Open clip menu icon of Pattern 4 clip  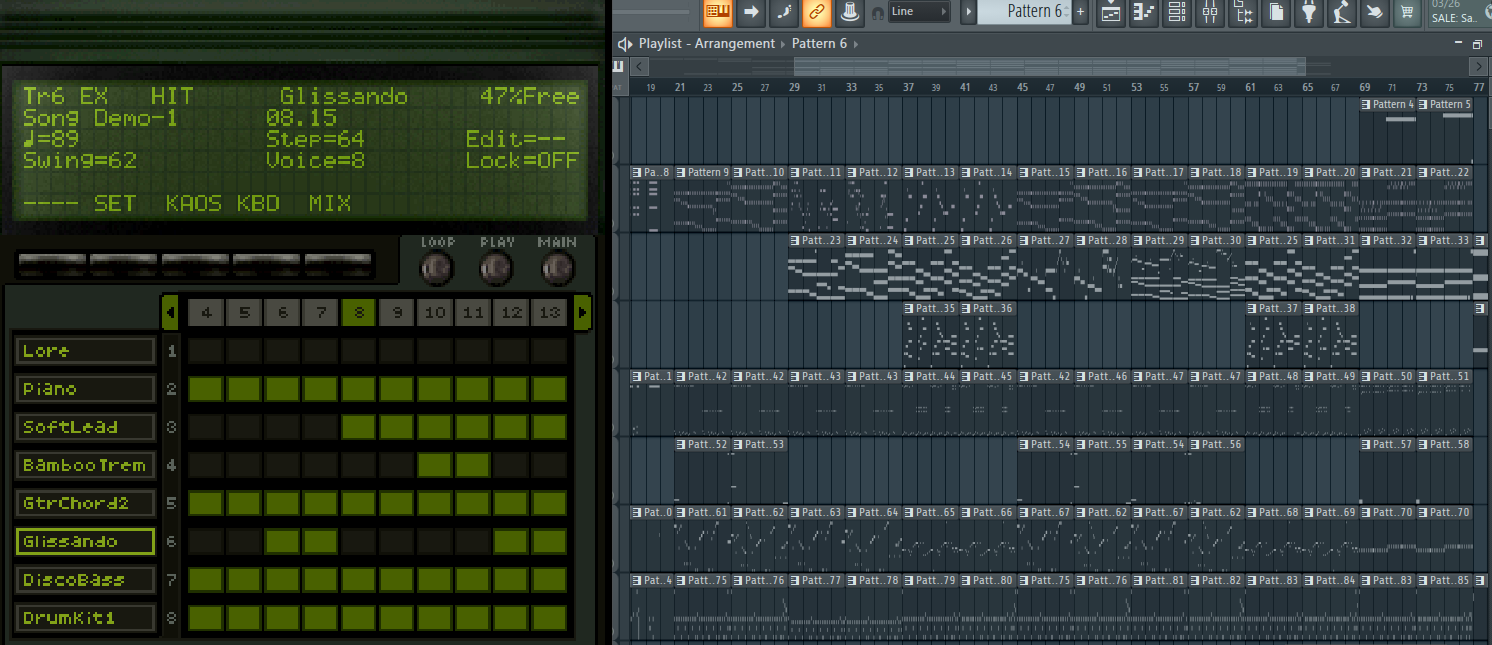(x=1366, y=104)
